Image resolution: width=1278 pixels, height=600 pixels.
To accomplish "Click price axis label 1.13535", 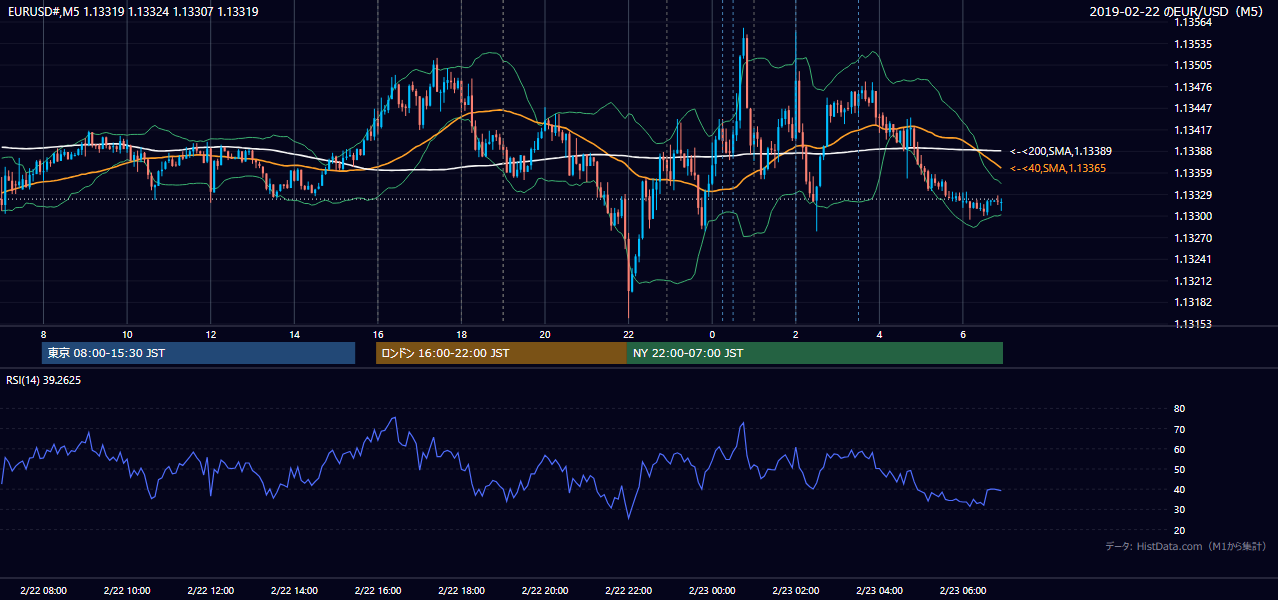I will [x=1194, y=44].
